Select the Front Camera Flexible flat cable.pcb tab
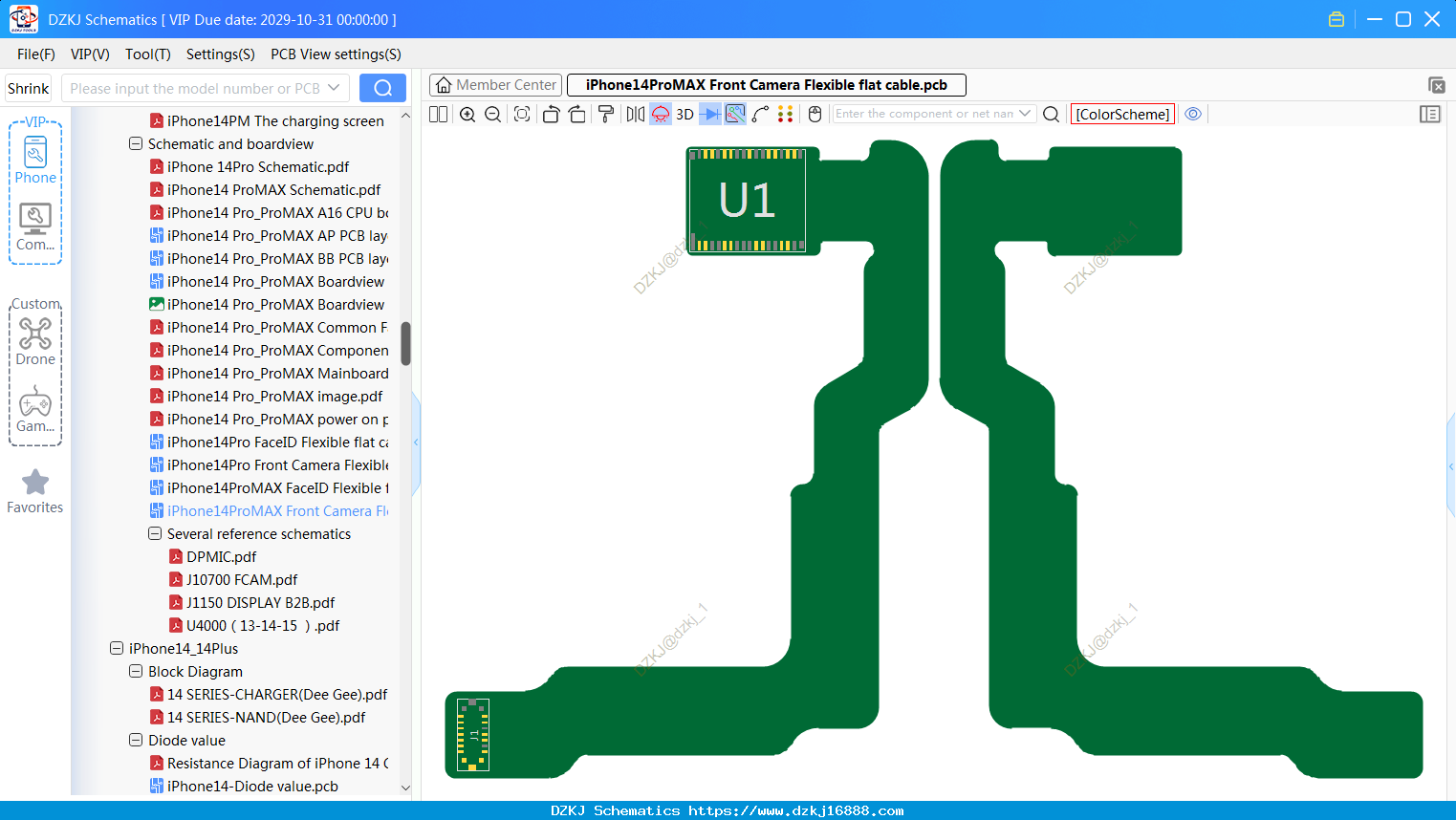Screen dimensions: 1456x820 [x=766, y=85]
